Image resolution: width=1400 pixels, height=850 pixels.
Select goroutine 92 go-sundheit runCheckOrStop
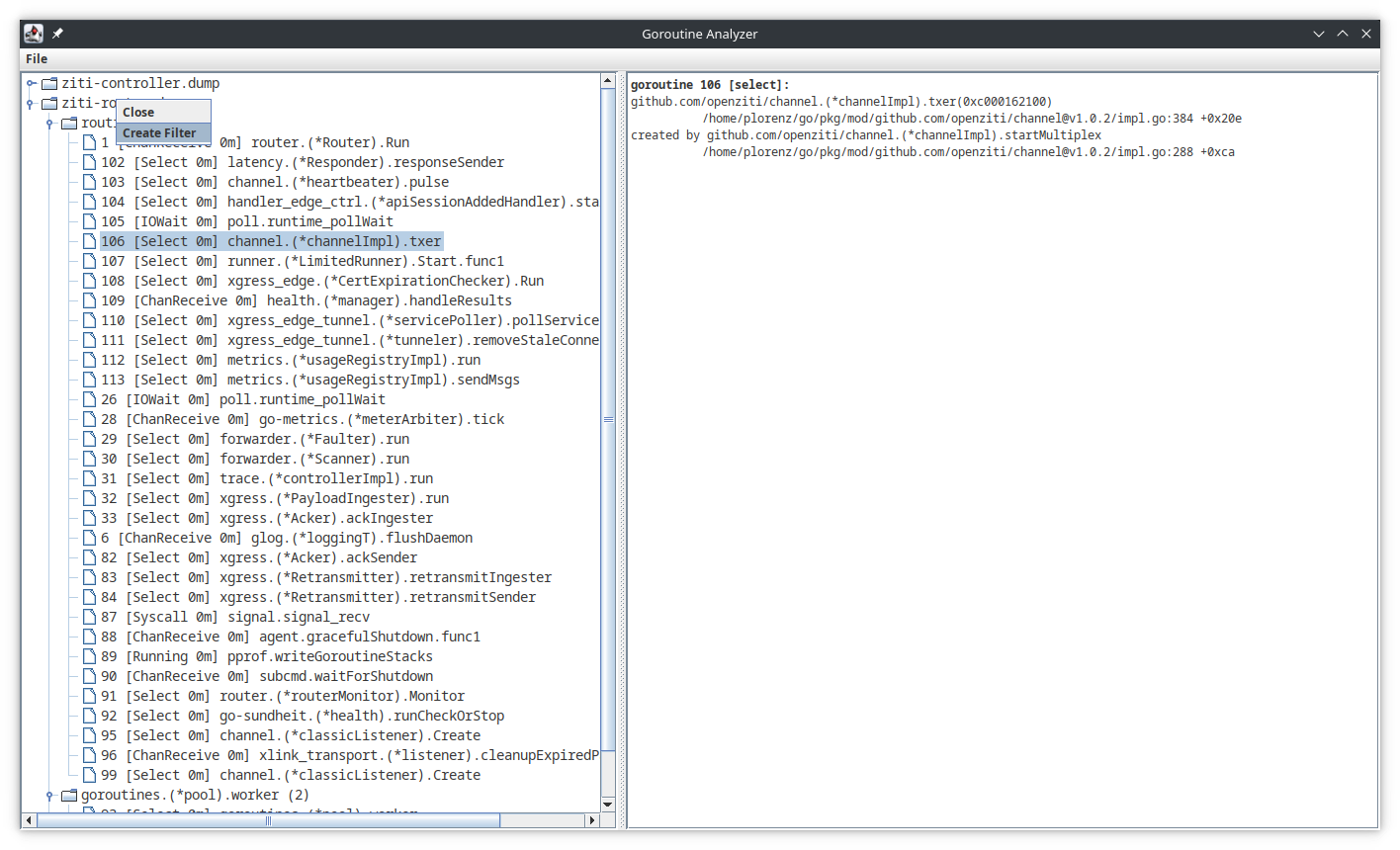click(303, 716)
